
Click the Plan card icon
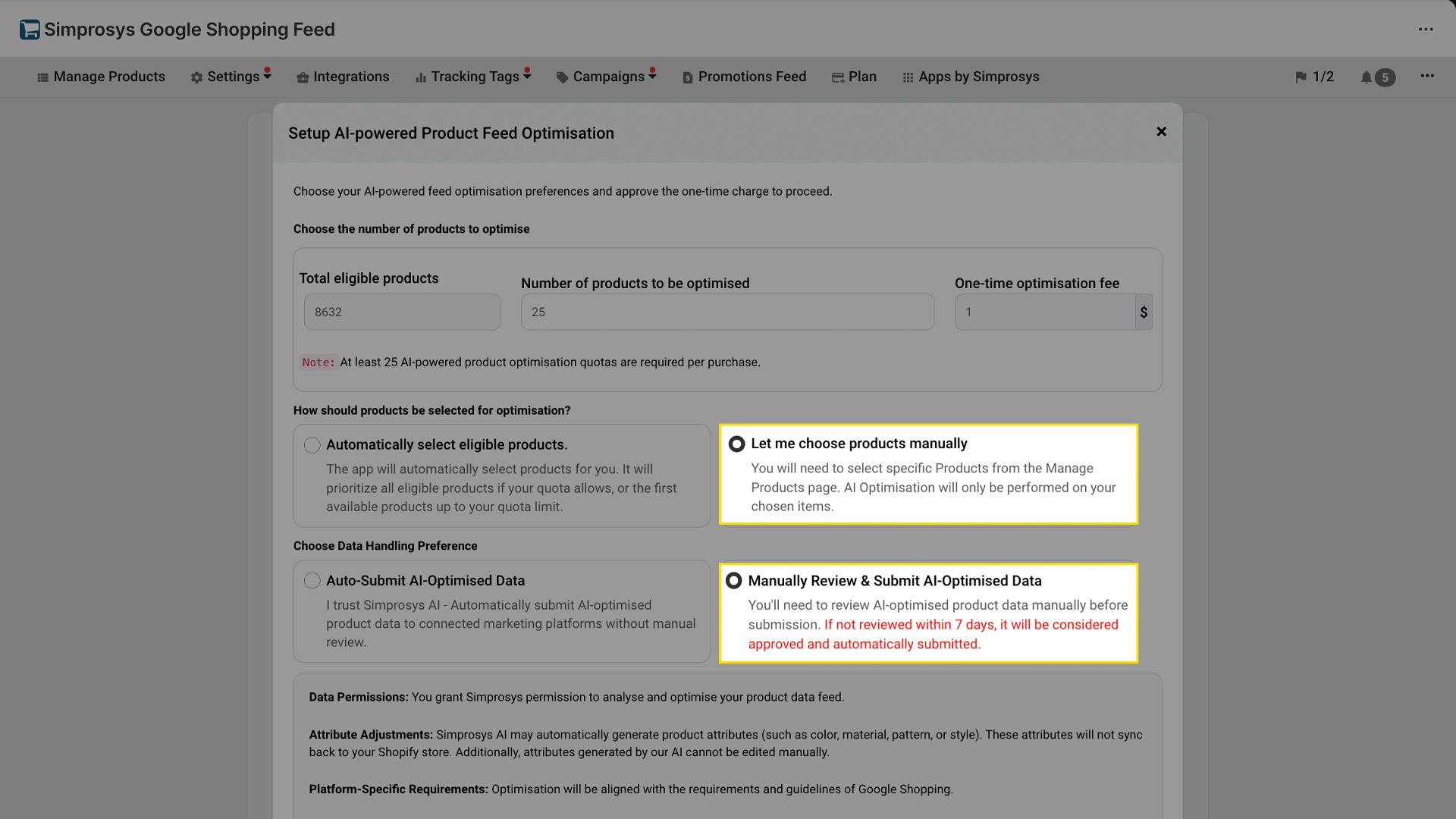click(837, 77)
